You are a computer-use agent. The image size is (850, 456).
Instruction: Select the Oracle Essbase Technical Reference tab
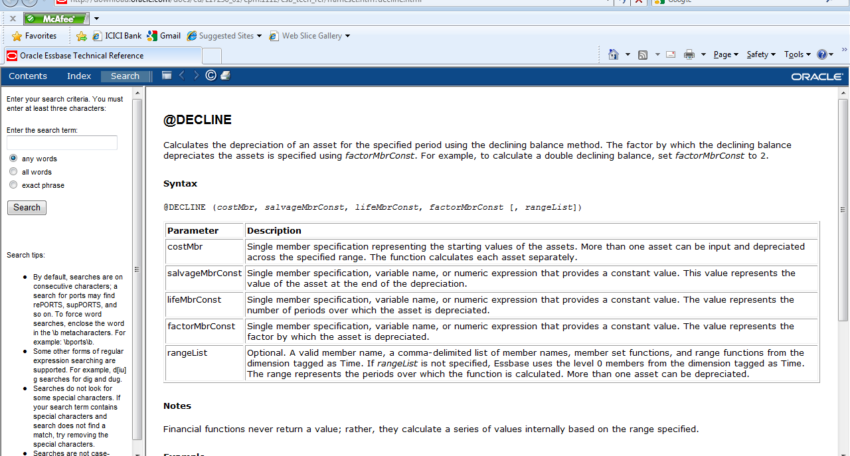coord(102,55)
